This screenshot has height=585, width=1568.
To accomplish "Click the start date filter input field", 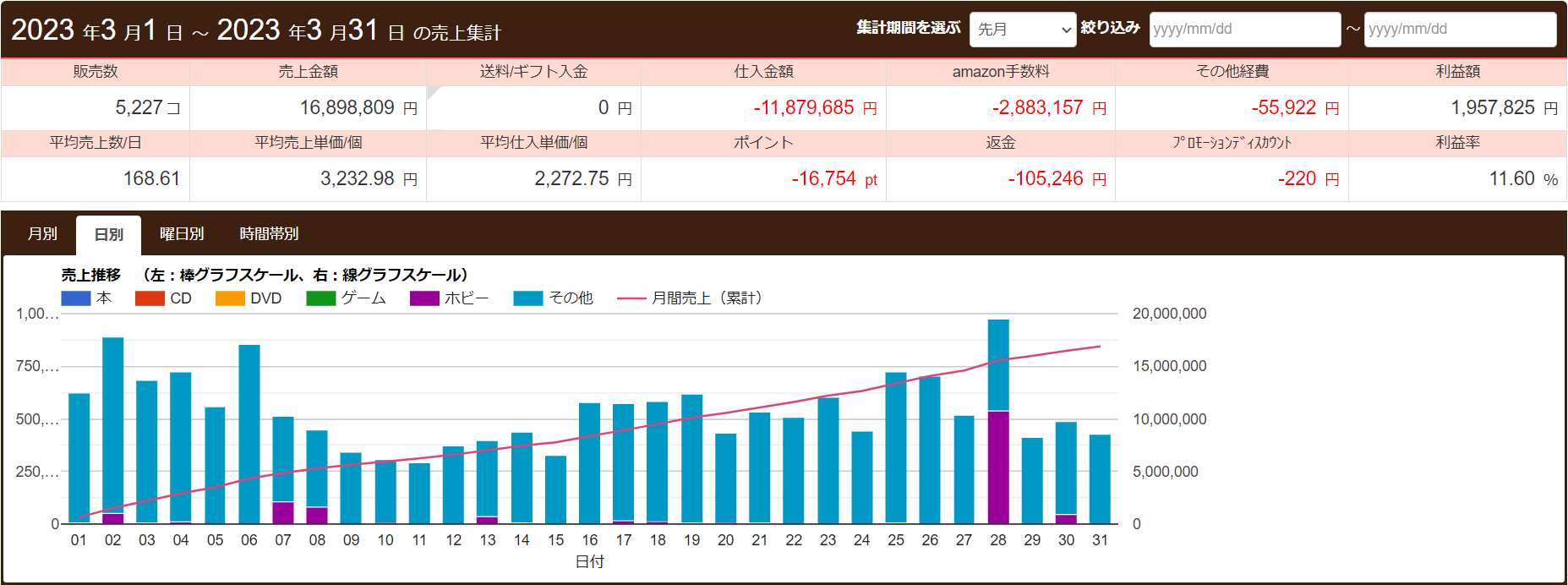I will (1243, 30).
